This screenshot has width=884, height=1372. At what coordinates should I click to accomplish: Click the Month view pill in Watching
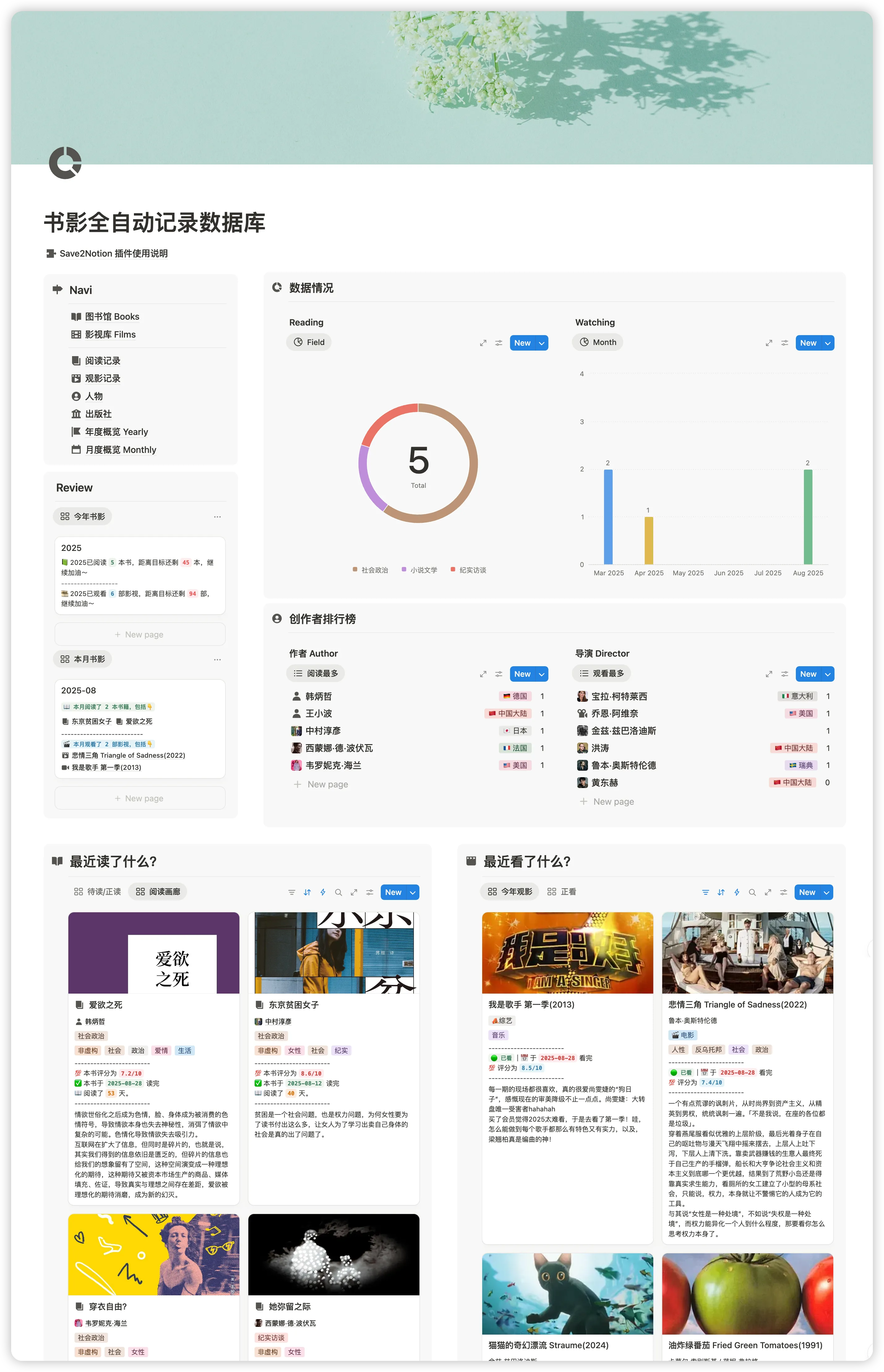tap(598, 343)
